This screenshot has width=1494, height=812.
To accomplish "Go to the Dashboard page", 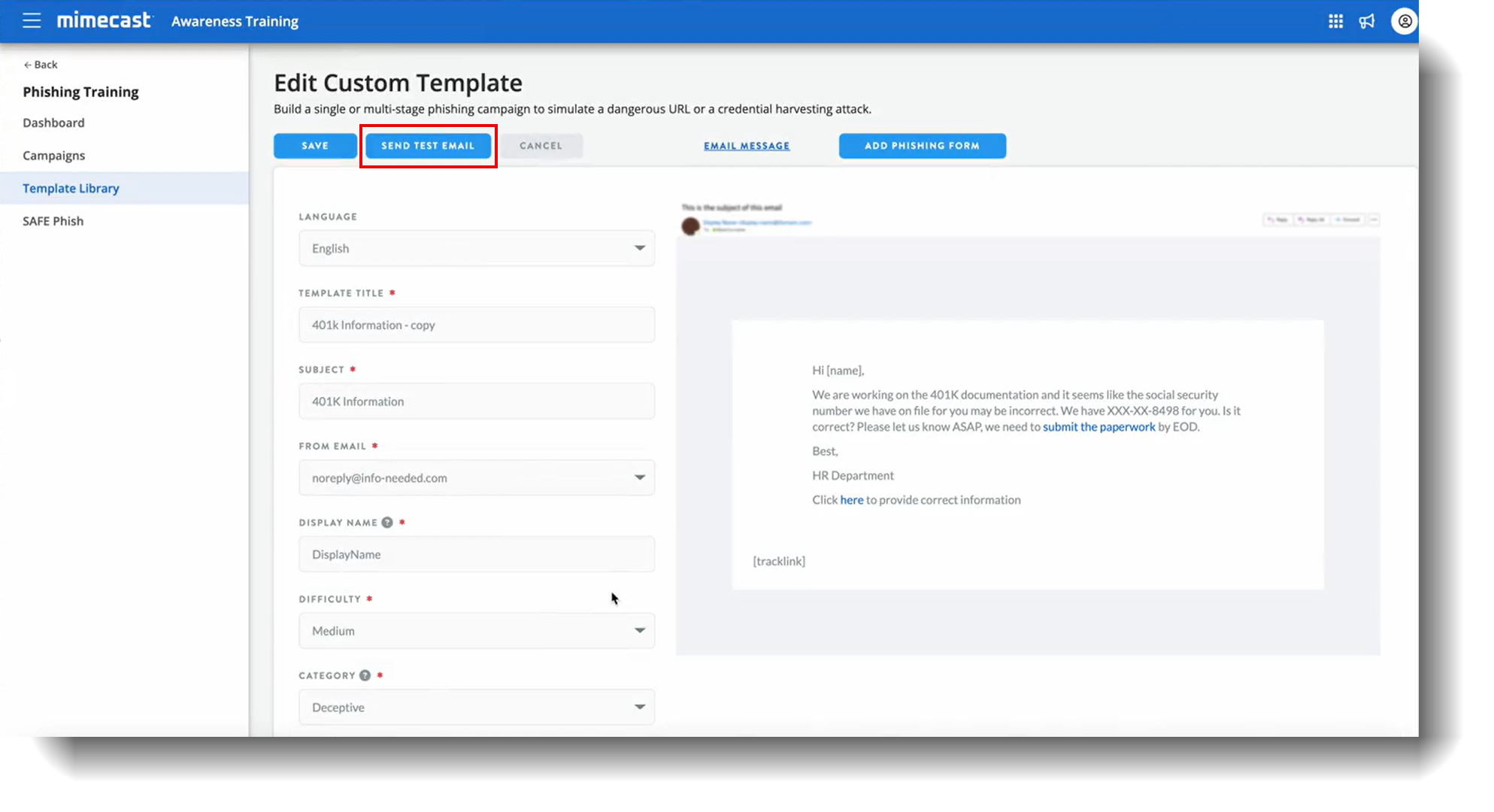I will [53, 123].
